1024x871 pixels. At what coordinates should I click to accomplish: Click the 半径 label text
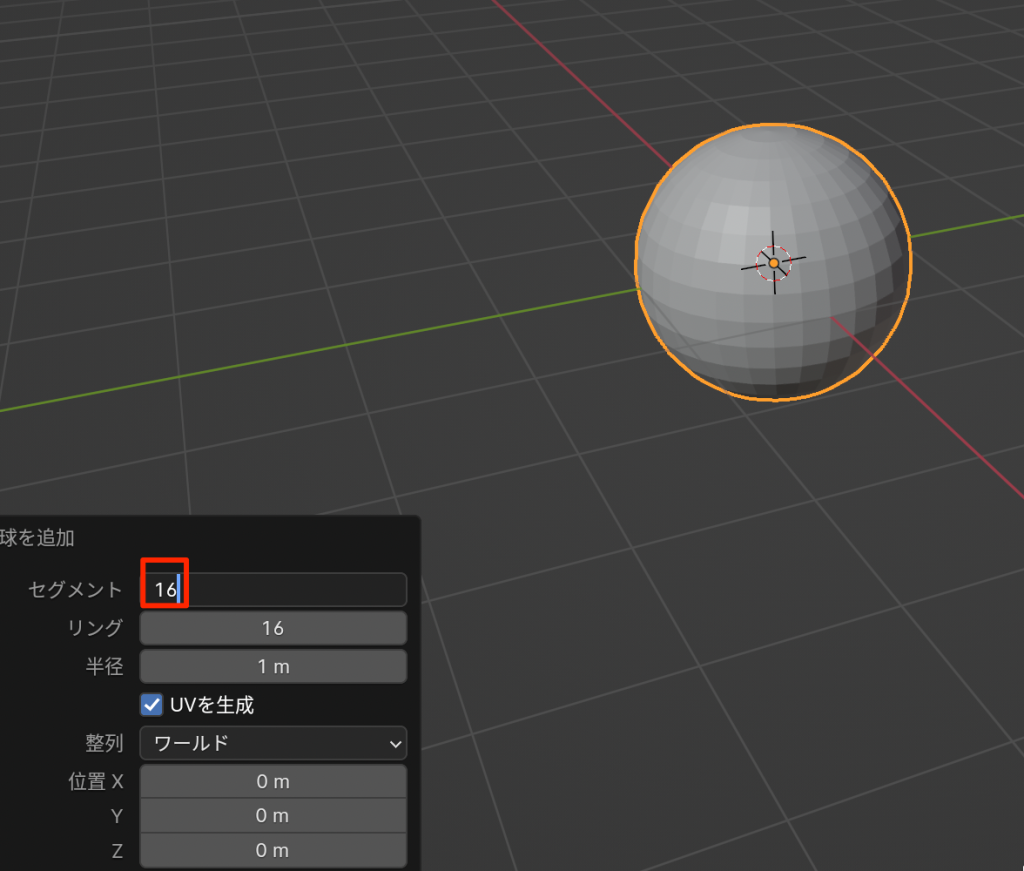pos(104,666)
